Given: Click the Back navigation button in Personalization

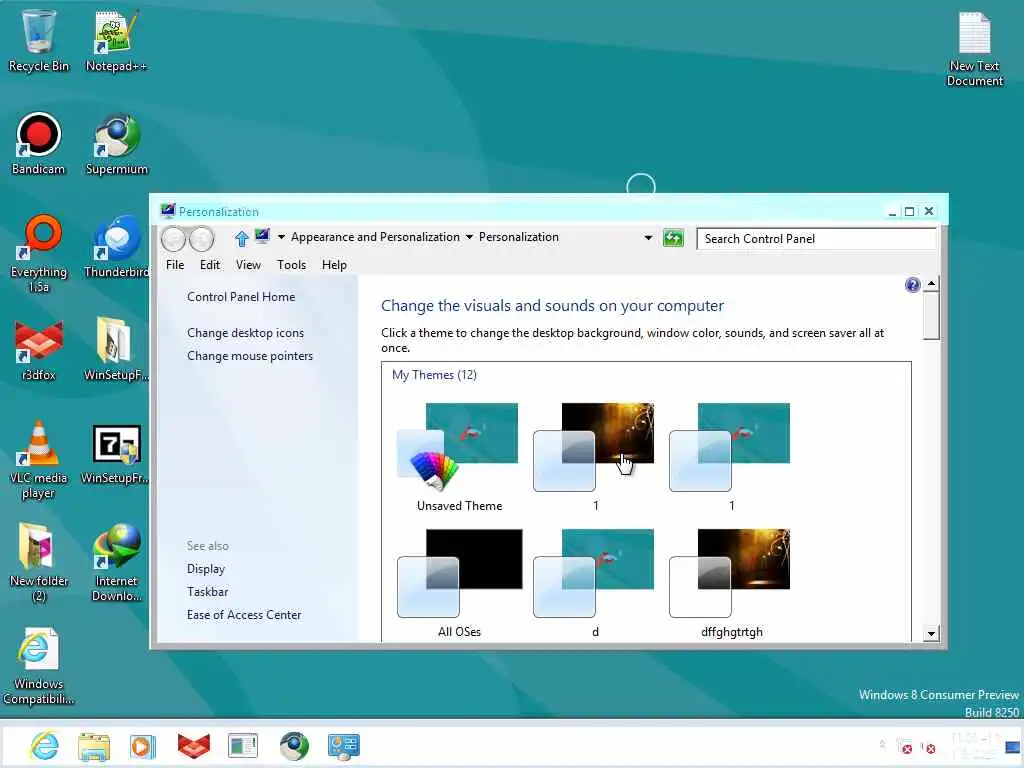Looking at the screenshot, I should (174, 239).
